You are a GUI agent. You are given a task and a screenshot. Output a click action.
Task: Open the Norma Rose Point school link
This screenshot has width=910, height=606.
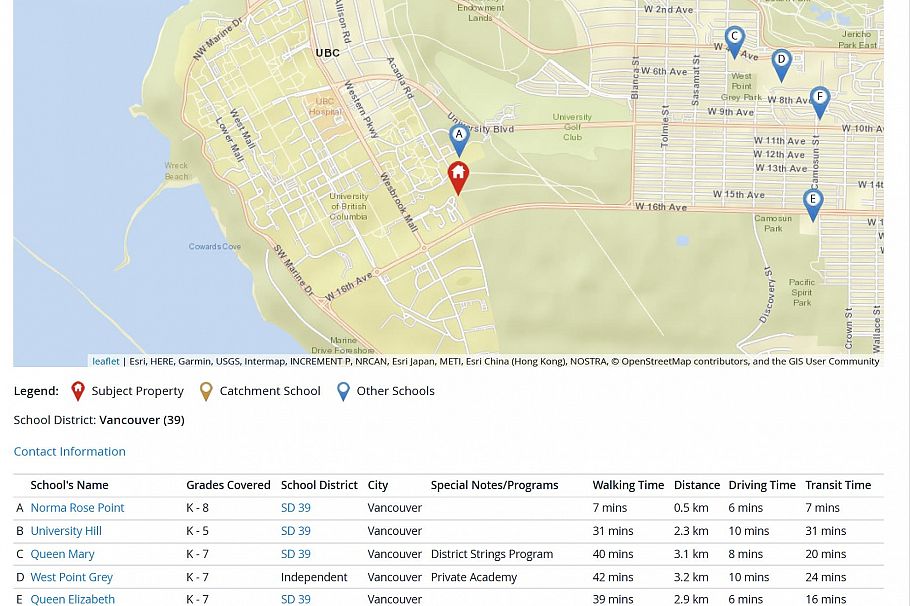(77, 507)
